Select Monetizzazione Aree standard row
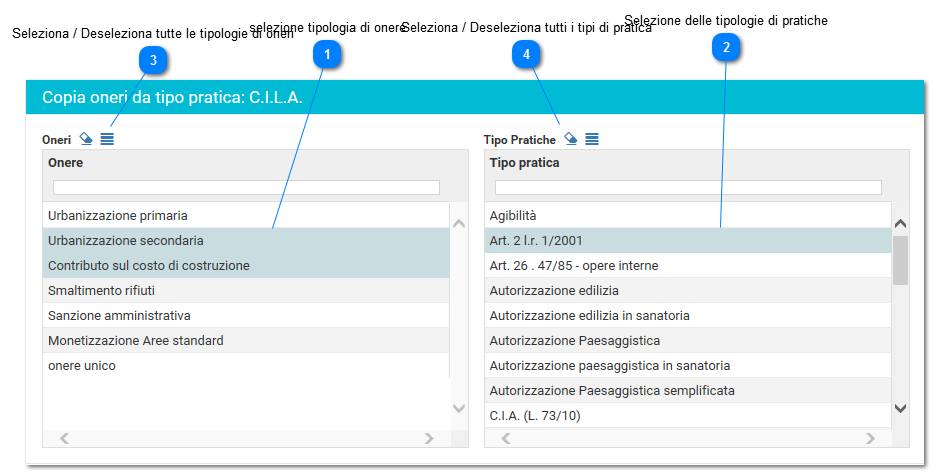This screenshot has height=474, width=933. point(246,340)
